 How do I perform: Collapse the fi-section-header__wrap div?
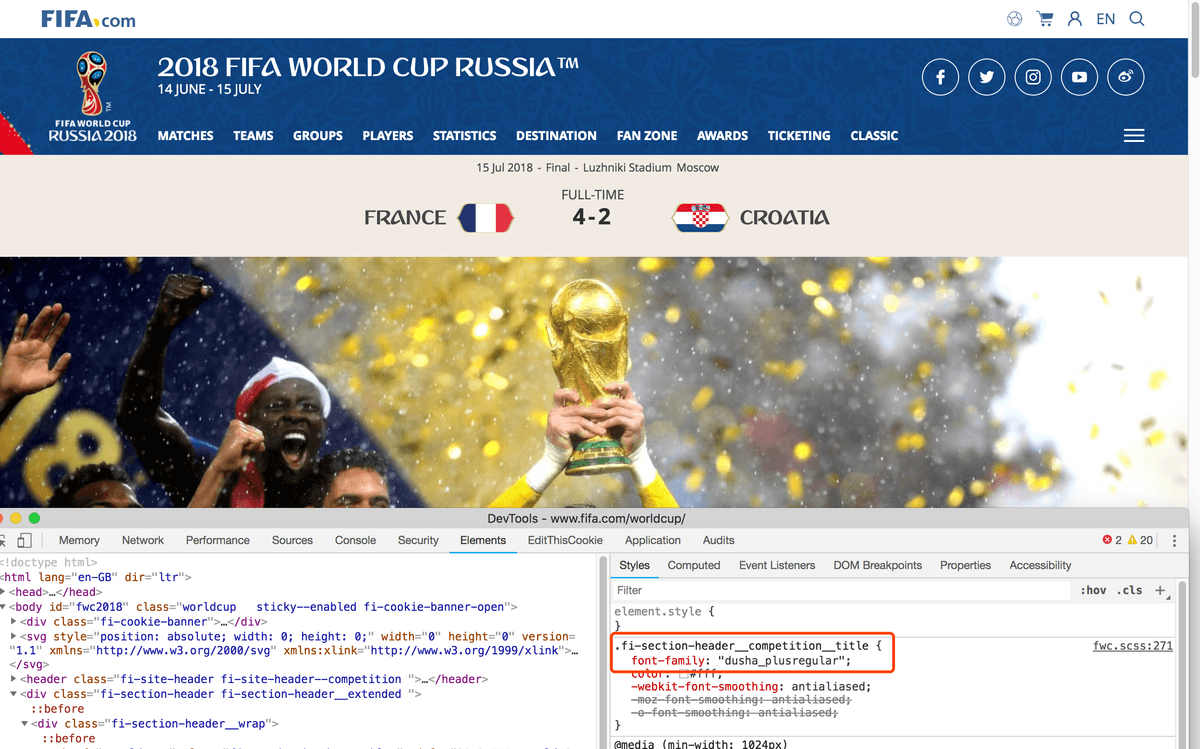pyautogui.click(x=26, y=724)
